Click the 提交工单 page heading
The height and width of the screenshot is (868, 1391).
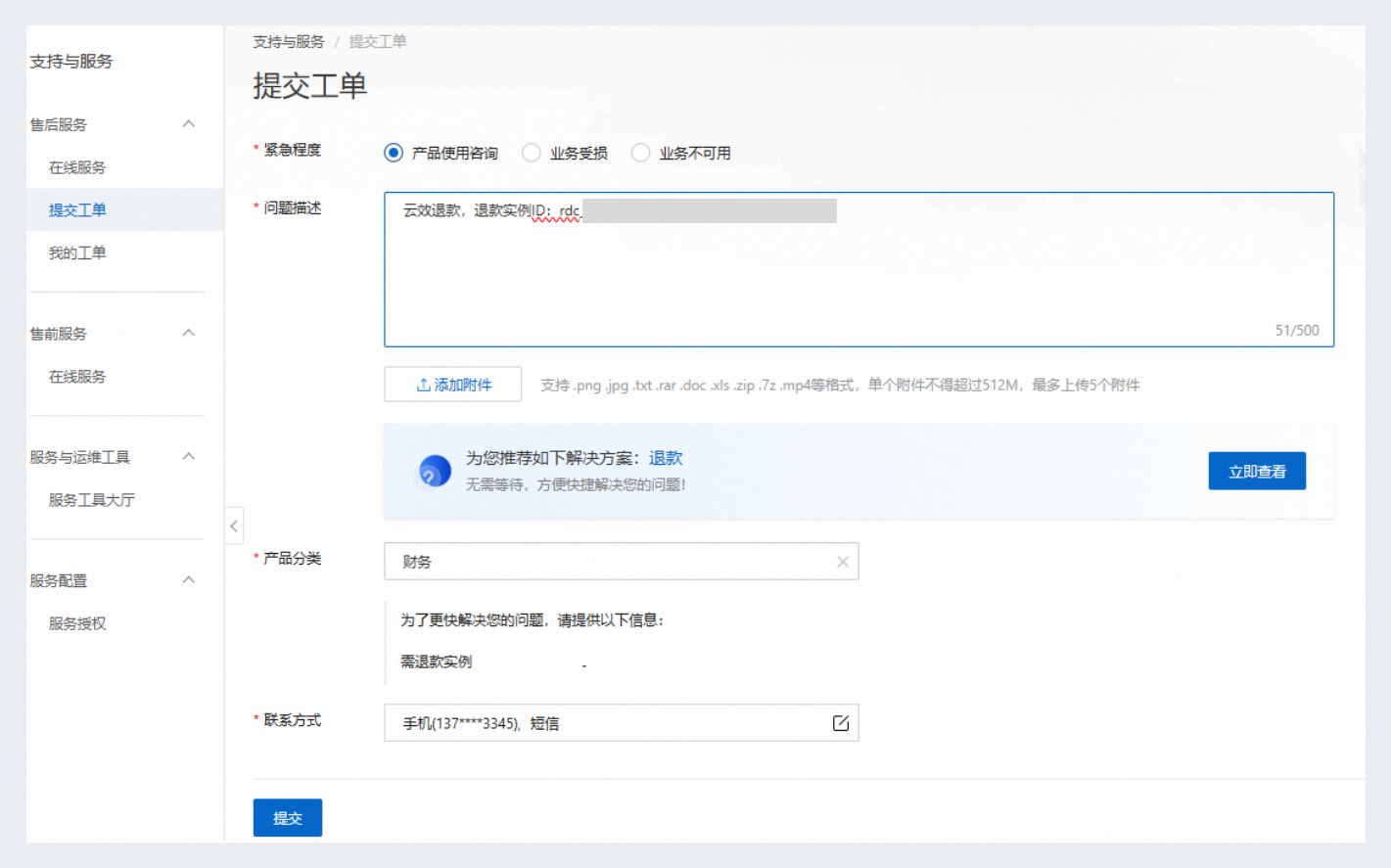click(x=310, y=86)
